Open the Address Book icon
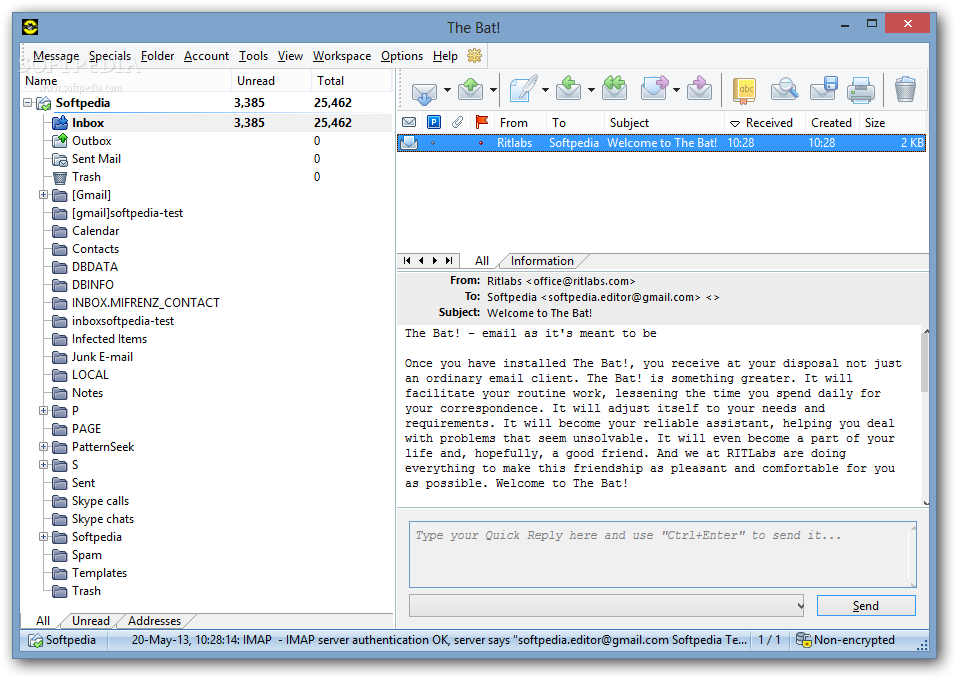The image size is (957, 679). pos(744,90)
